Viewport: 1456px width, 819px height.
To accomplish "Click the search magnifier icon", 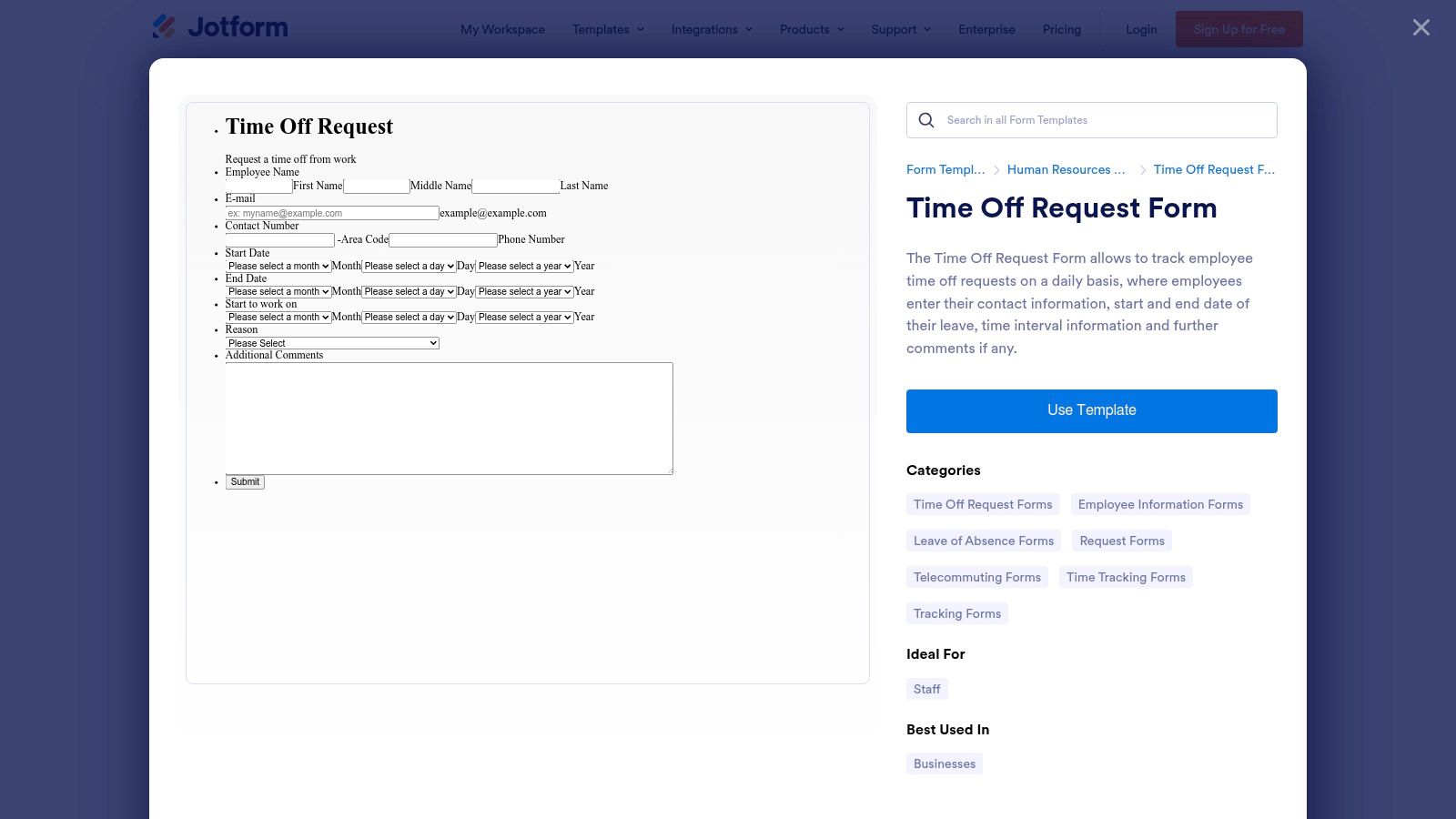I will click(x=926, y=120).
